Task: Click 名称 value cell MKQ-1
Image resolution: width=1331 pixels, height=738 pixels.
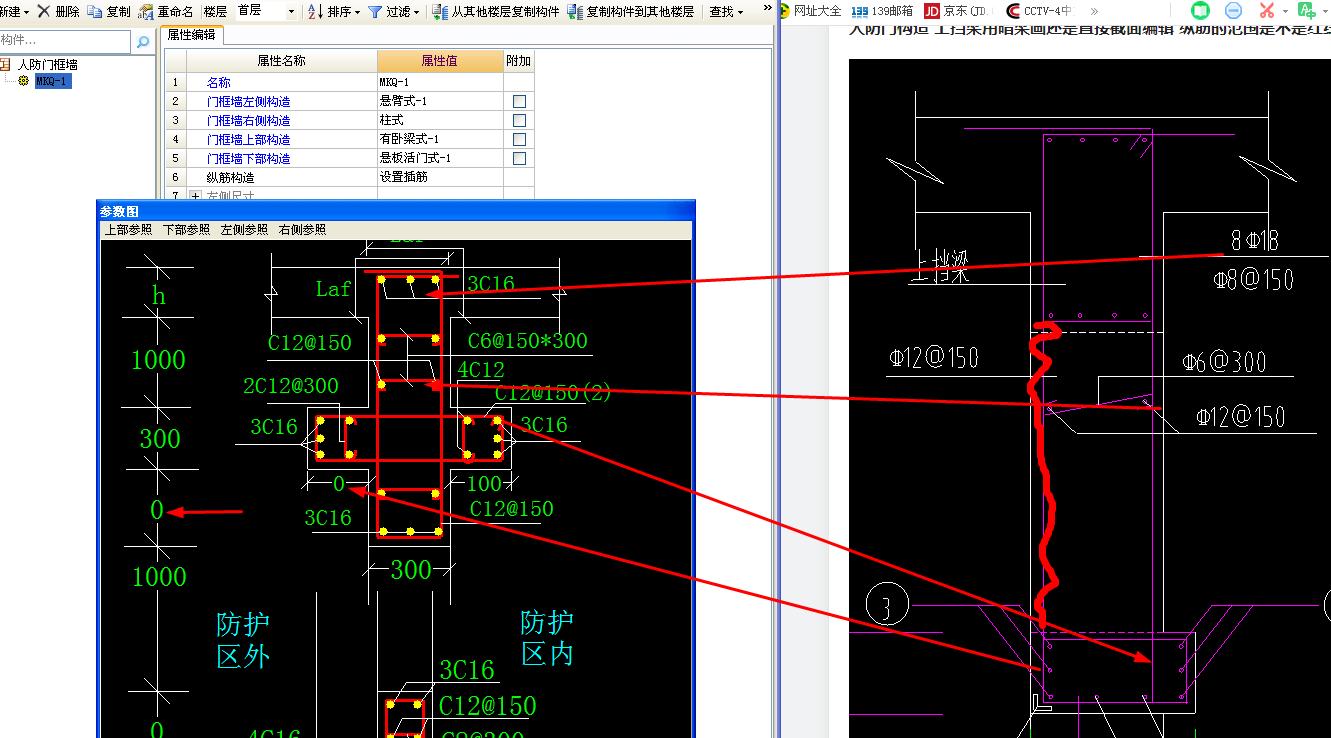Action: [x=440, y=82]
